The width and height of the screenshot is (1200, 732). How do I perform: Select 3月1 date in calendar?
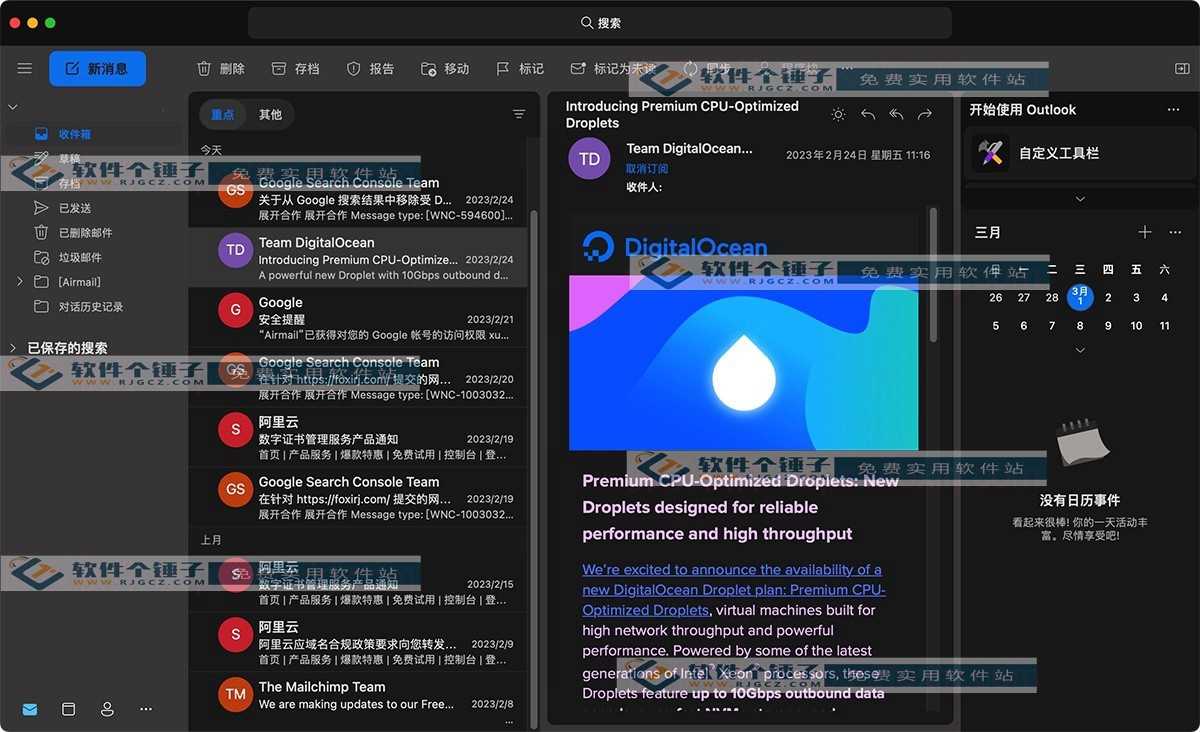click(1080, 297)
